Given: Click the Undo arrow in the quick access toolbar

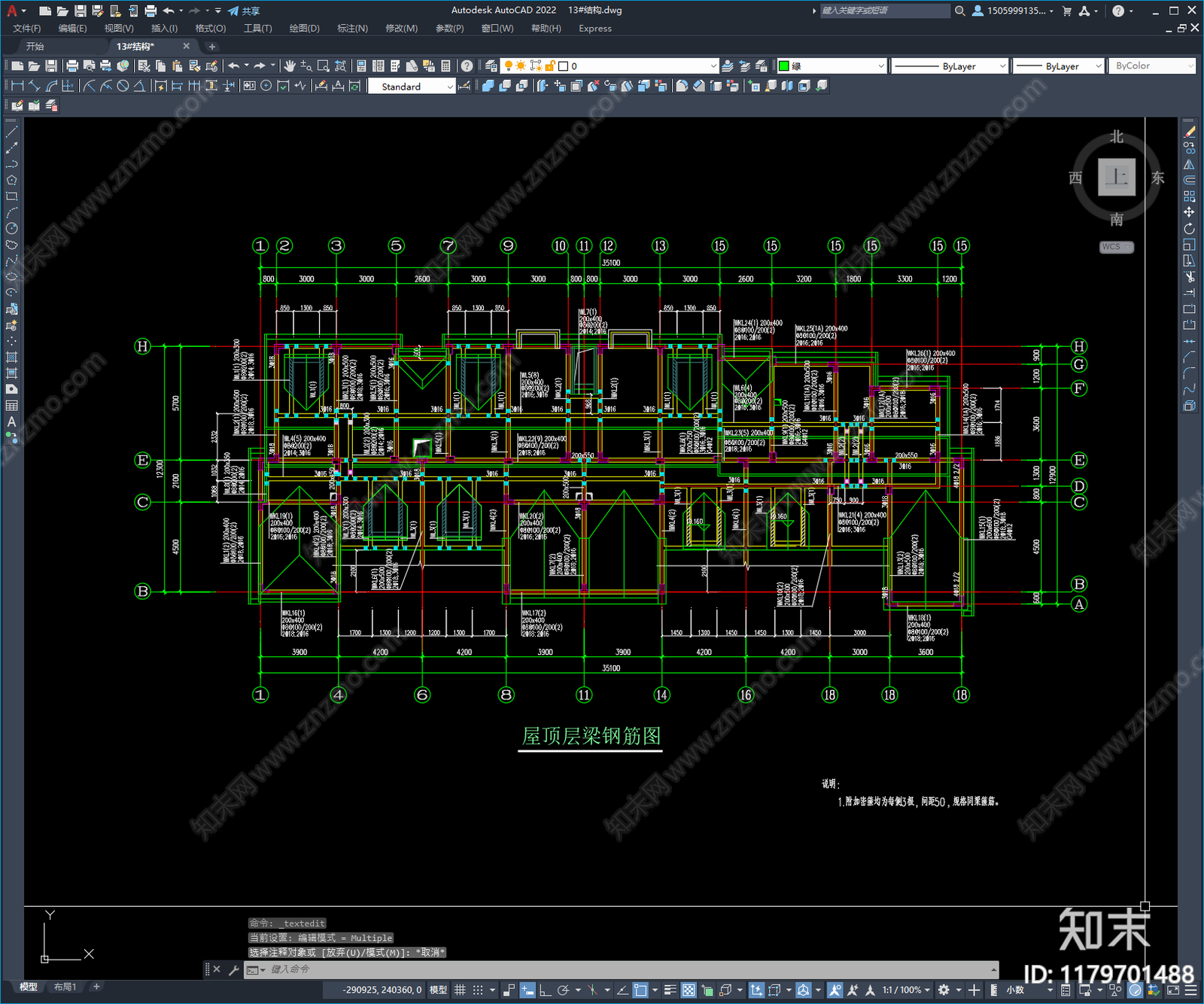Looking at the screenshot, I should pos(169,11).
